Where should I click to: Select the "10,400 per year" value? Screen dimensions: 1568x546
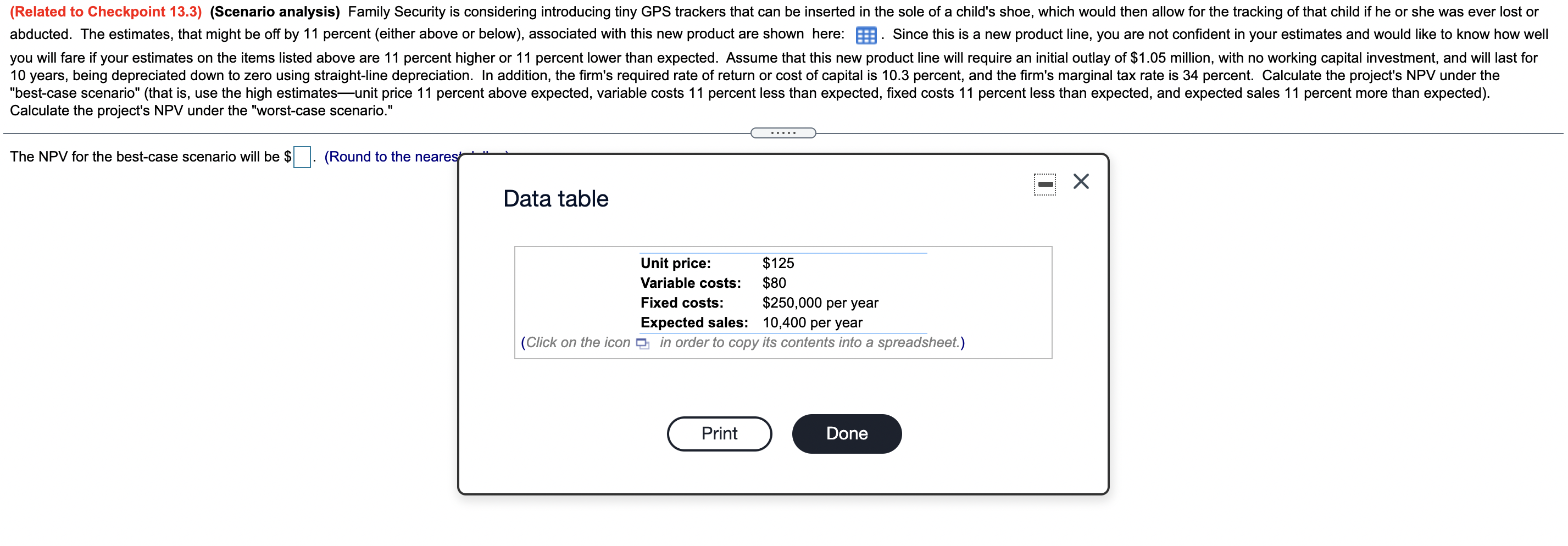[812, 322]
